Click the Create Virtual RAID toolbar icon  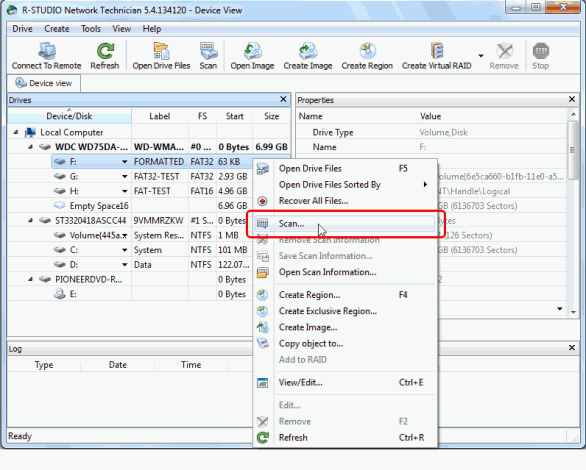[437, 56]
